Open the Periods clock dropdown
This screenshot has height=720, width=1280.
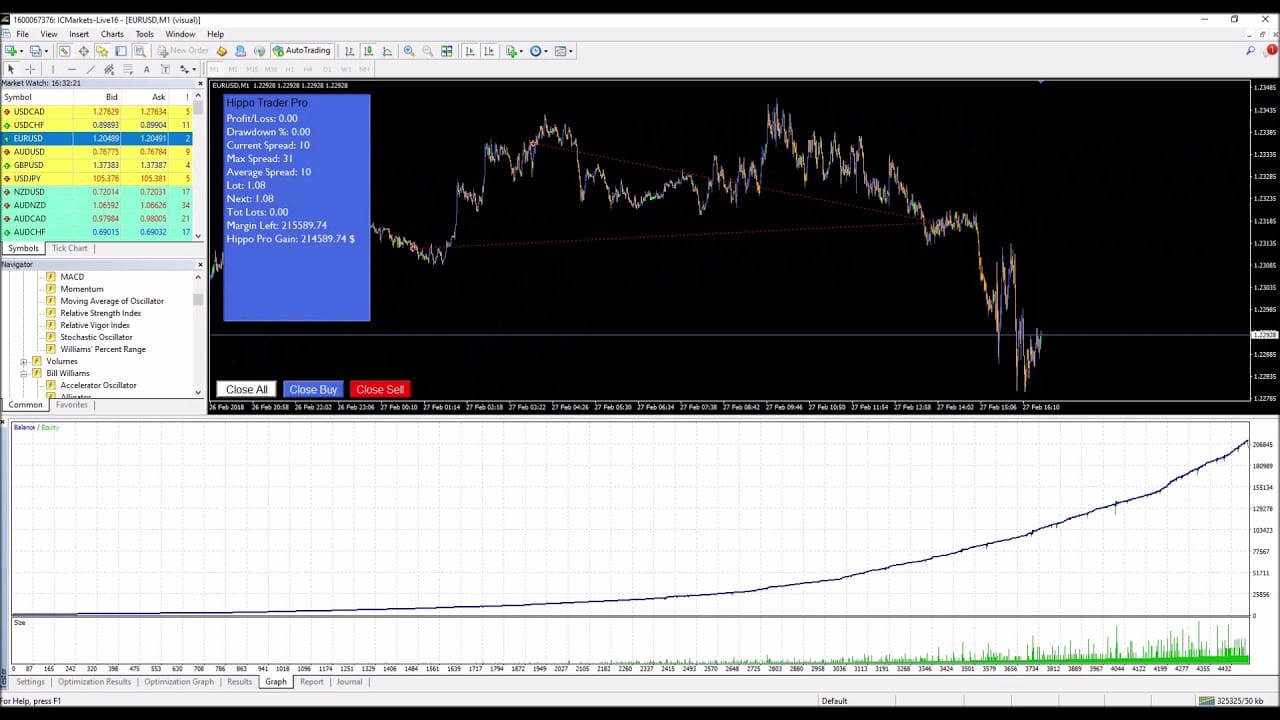tap(538, 51)
